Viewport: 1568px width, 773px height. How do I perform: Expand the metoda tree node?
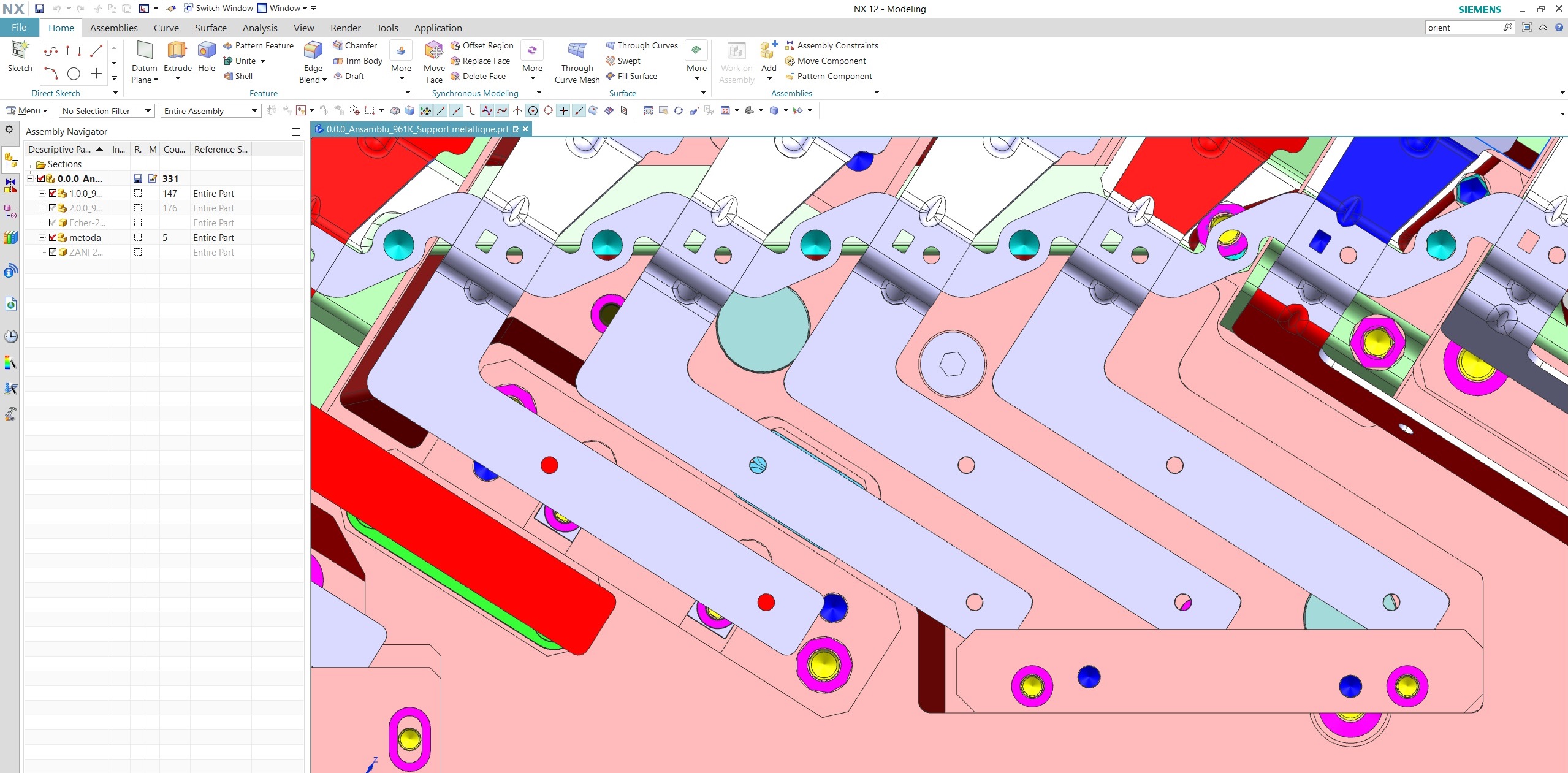[42, 238]
